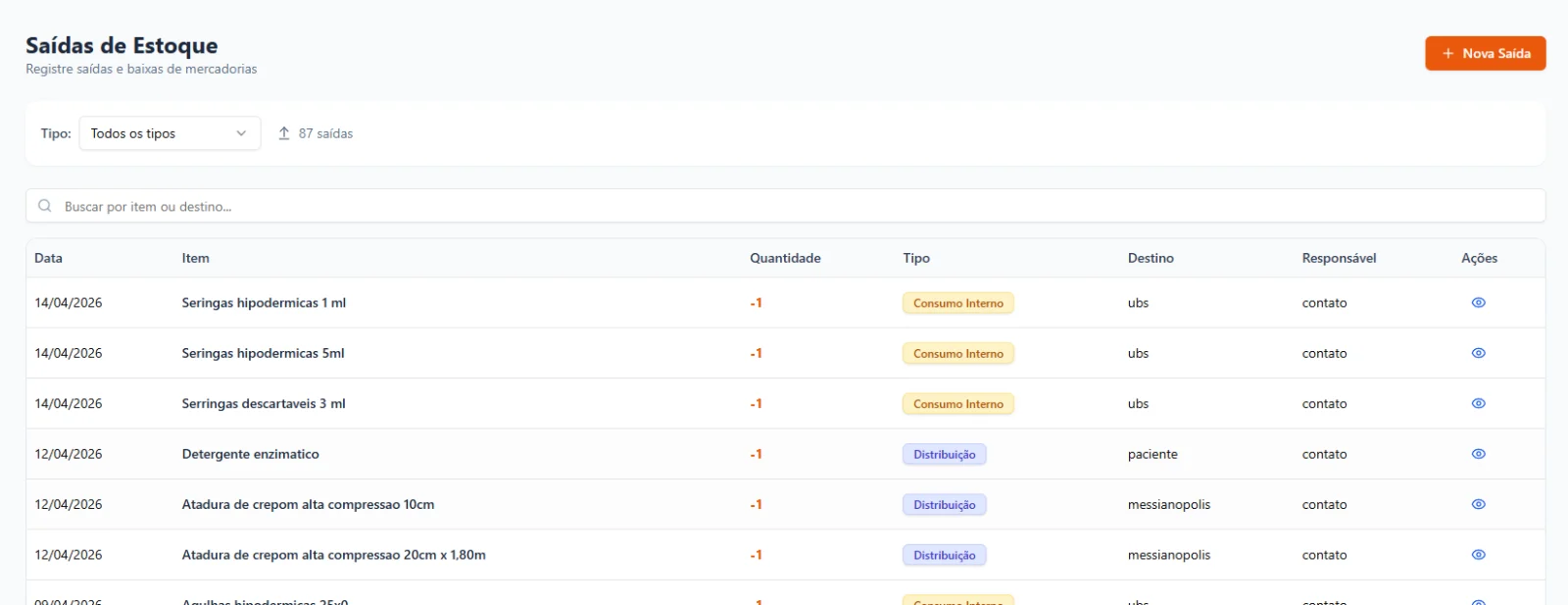Viewport: 1568px width, 605px height.
Task: Select item Serringas descartaveis 3 ml
Action: (264, 403)
